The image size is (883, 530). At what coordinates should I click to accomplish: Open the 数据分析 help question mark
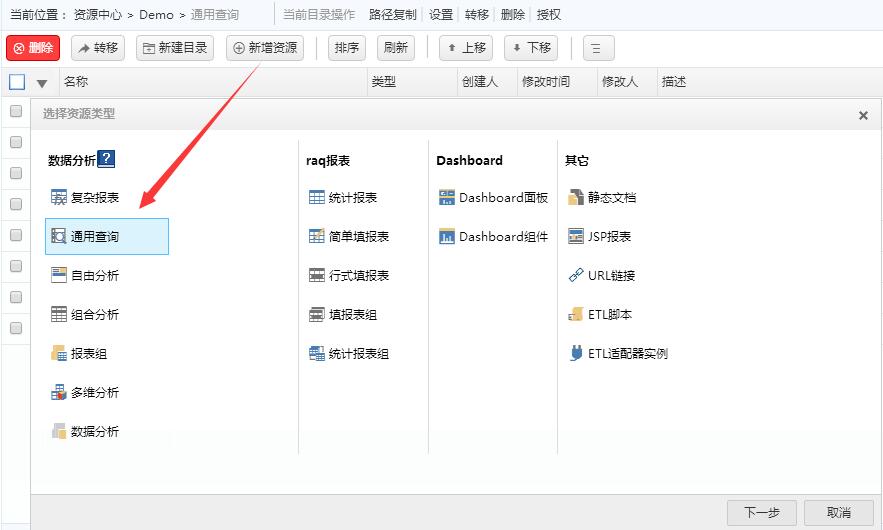(x=107, y=159)
